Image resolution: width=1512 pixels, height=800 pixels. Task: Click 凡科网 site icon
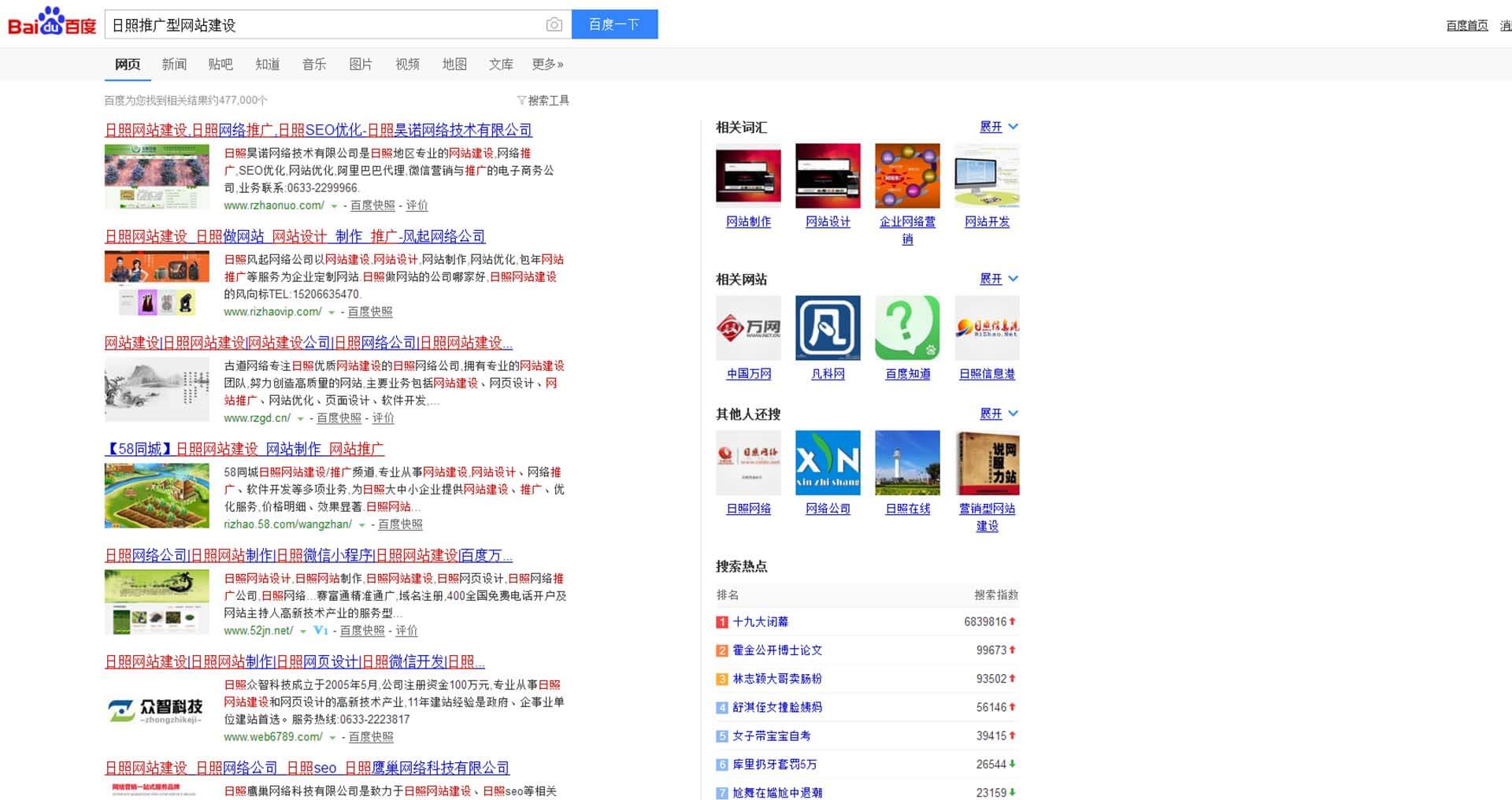[828, 328]
